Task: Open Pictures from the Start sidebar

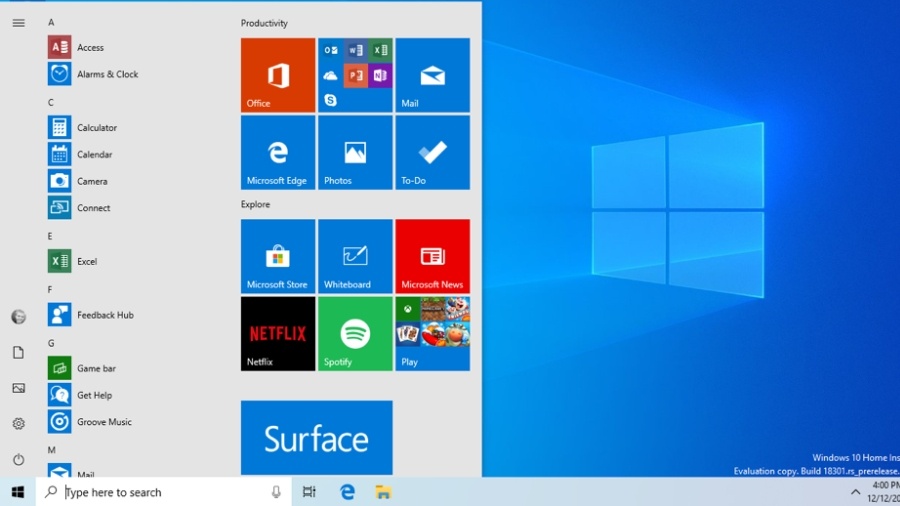Action: pos(18,388)
